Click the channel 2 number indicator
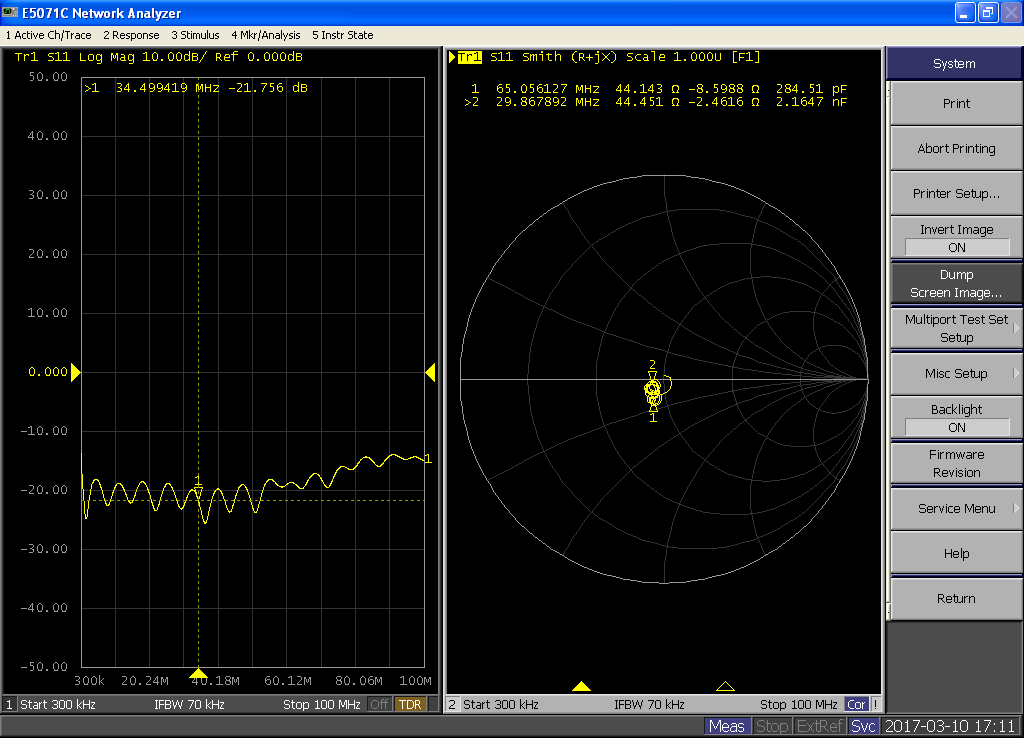This screenshot has height=738, width=1024. (452, 705)
